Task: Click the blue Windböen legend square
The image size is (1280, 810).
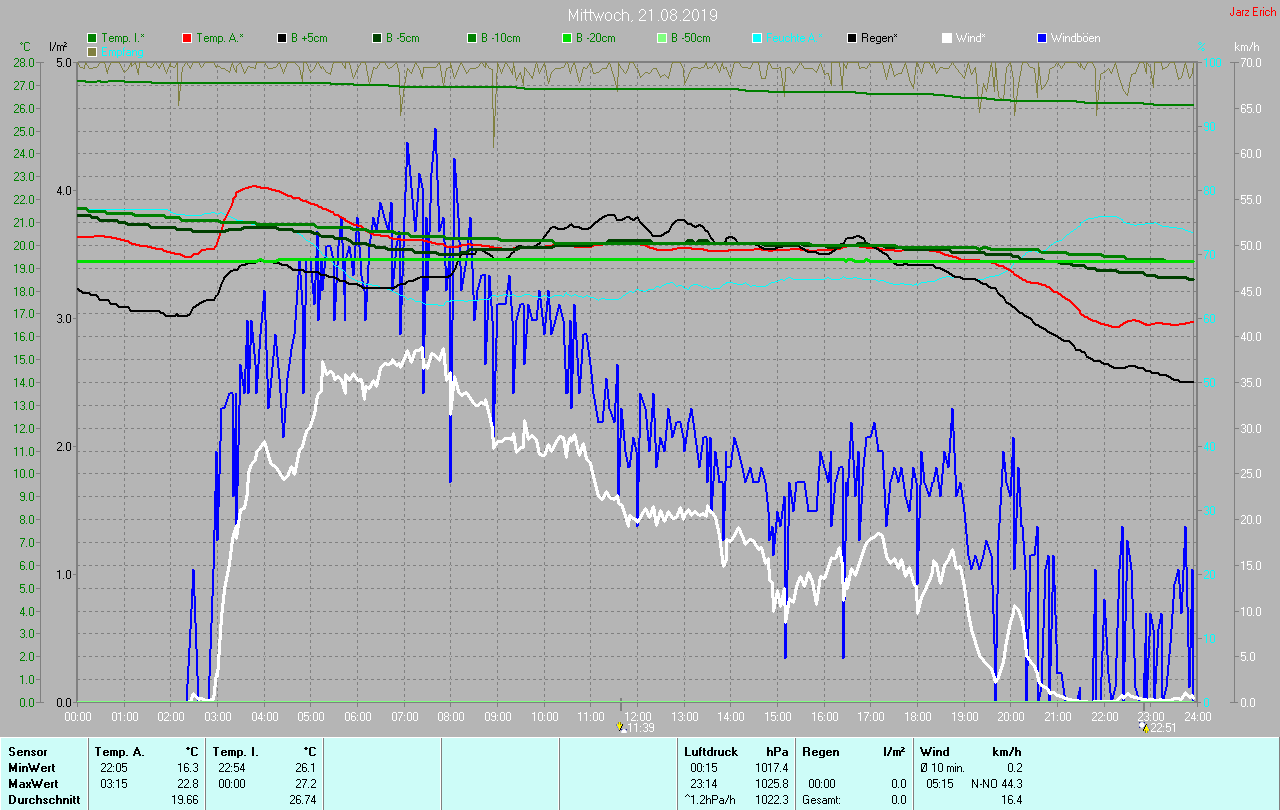Action: tap(1042, 38)
